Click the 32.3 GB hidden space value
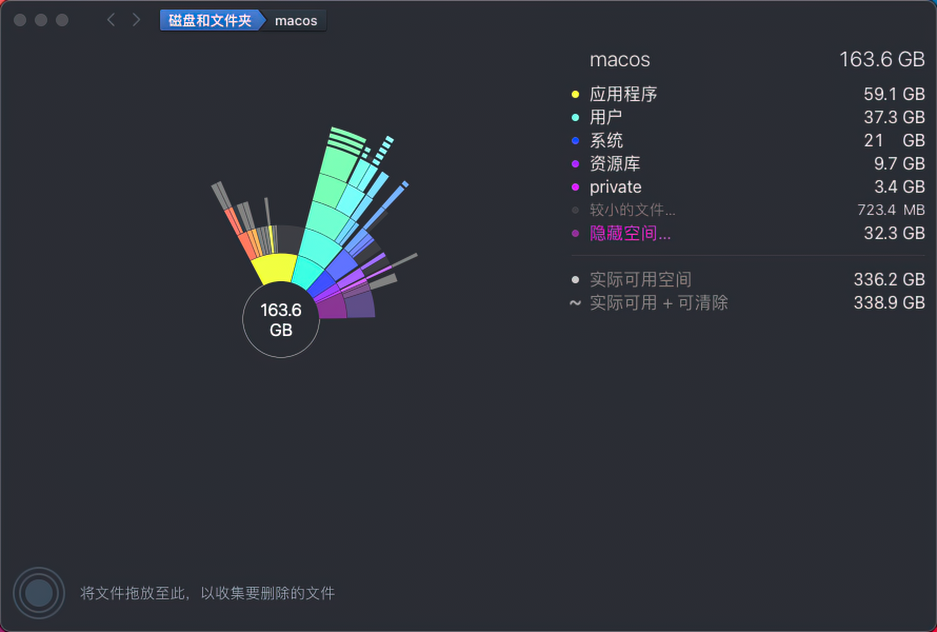Screen dimensions: 937x632 tap(895, 233)
